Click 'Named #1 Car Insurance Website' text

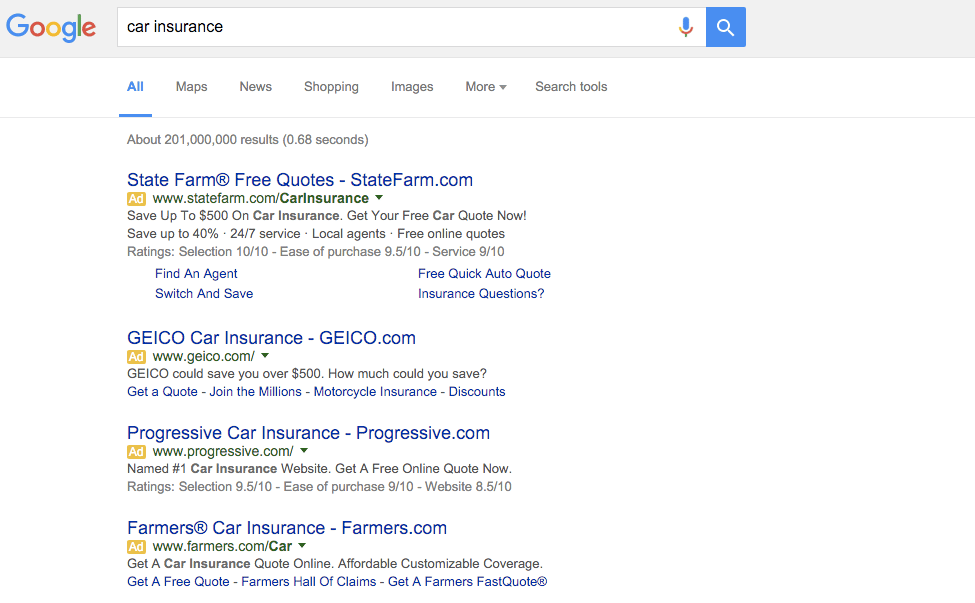click(x=320, y=469)
